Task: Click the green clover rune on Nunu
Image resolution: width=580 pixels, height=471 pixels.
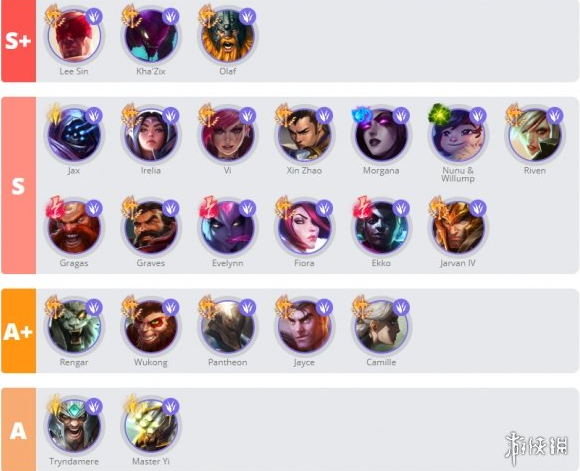Action: click(x=439, y=114)
